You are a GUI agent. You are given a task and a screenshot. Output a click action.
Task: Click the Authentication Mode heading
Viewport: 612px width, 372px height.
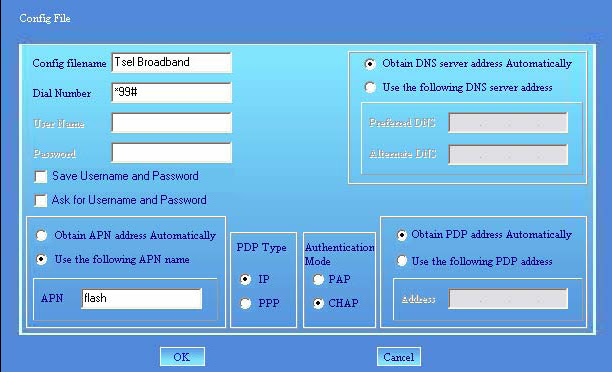(340, 254)
